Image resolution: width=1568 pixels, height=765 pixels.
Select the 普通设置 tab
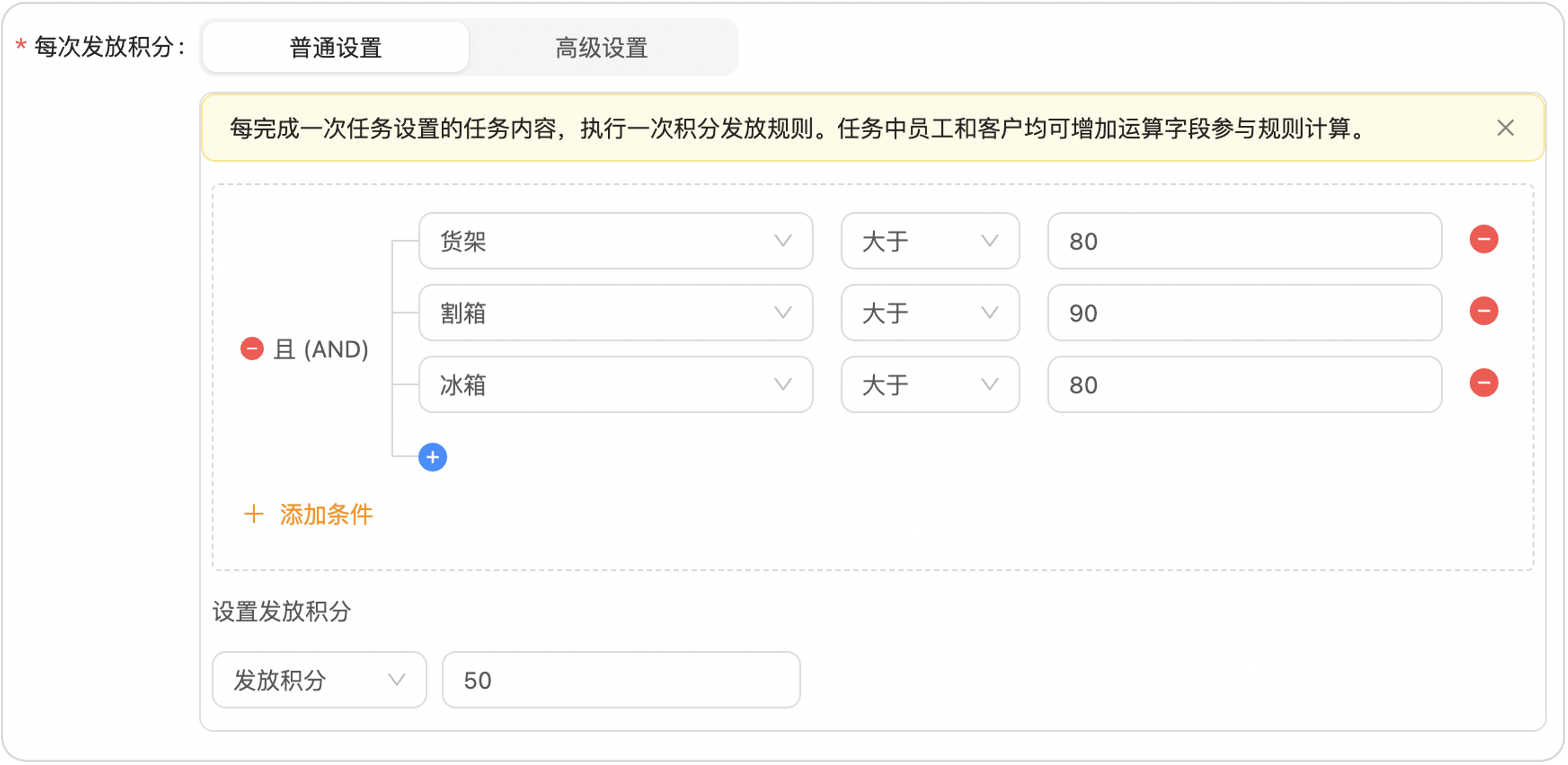point(335,47)
